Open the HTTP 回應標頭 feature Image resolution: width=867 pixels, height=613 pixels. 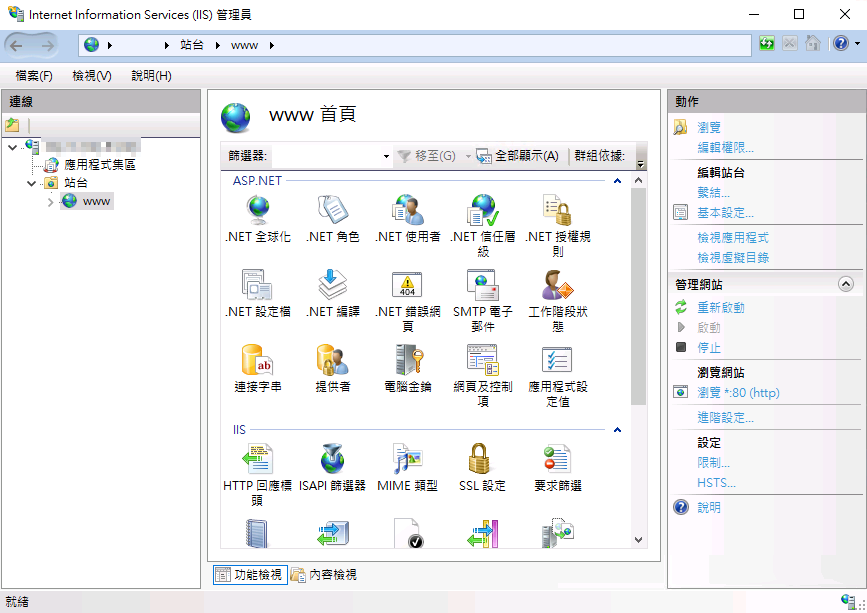coord(258,475)
